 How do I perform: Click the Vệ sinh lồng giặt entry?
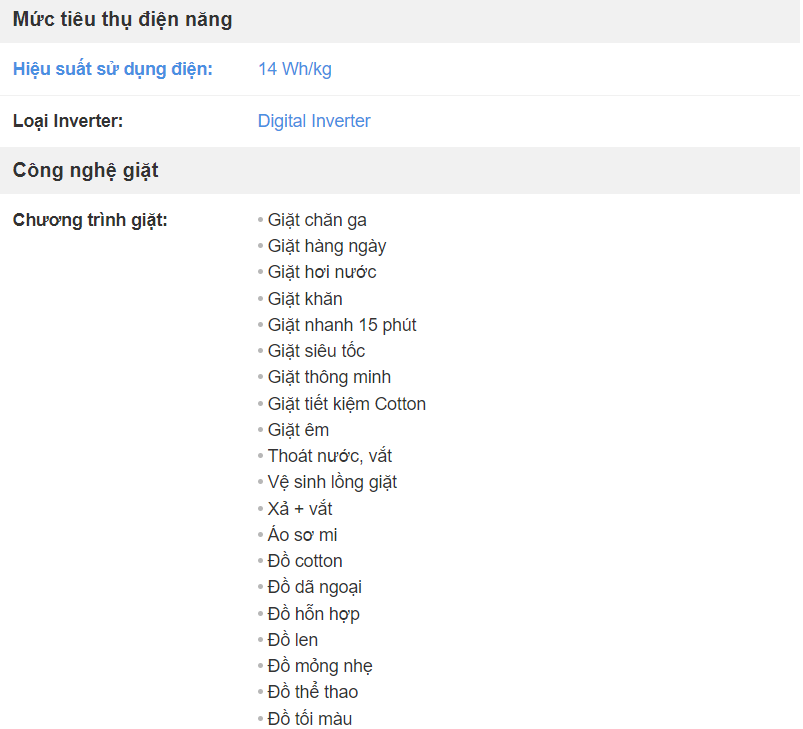332,482
